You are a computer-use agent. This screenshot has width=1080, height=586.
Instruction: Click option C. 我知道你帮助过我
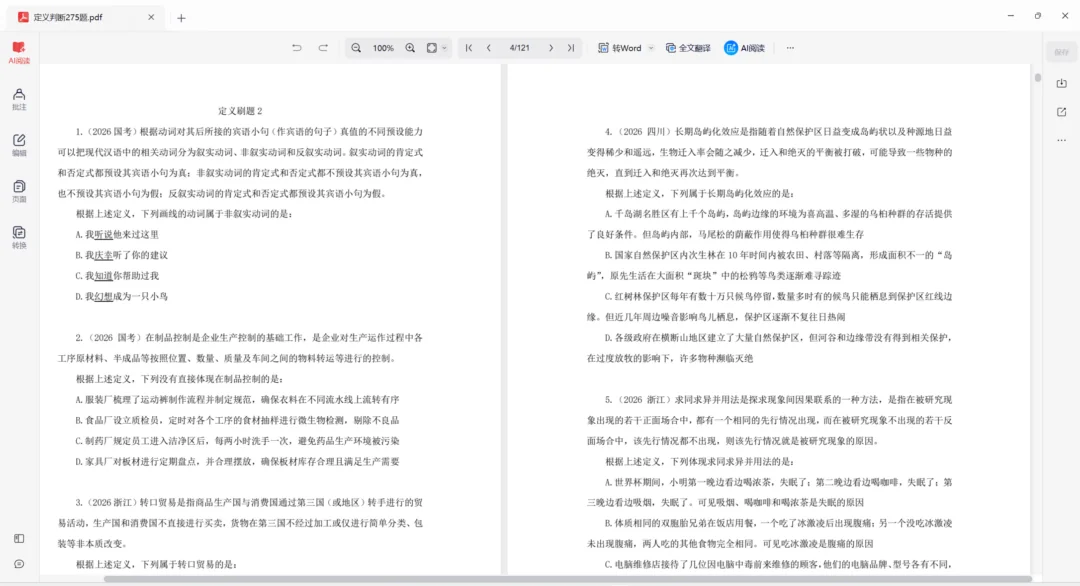117,276
